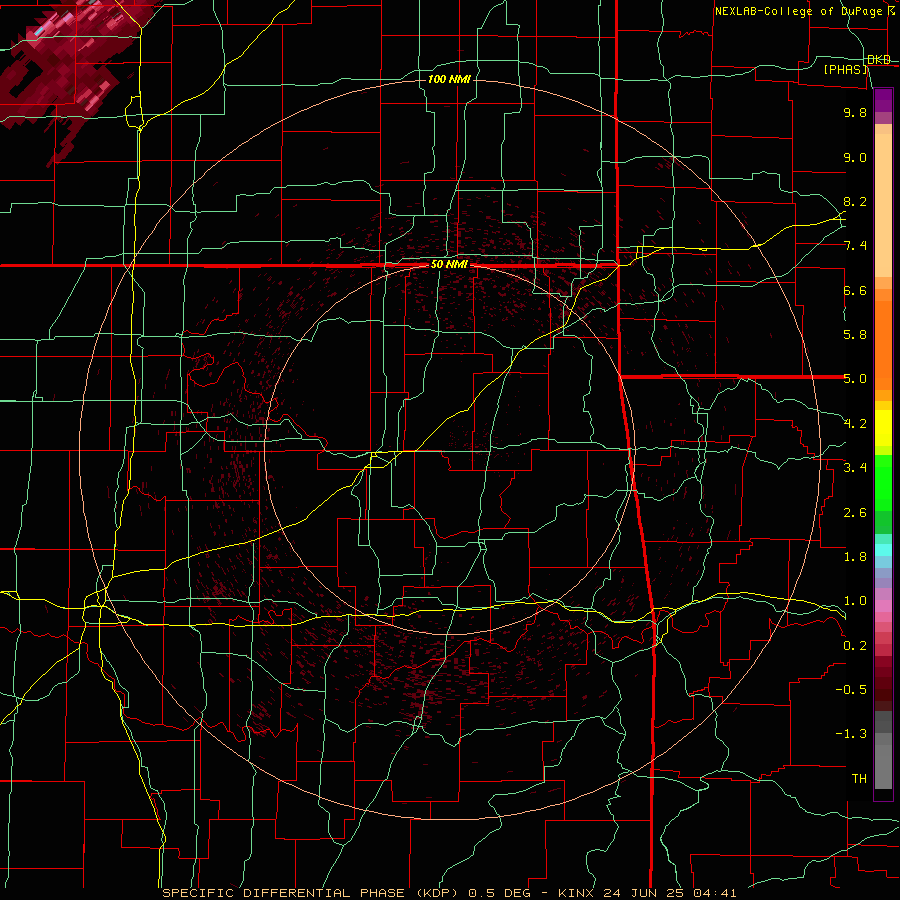The height and width of the screenshot is (900, 900).
Task: Select the dark orange segment of the color bar
Action: (883, 346)
